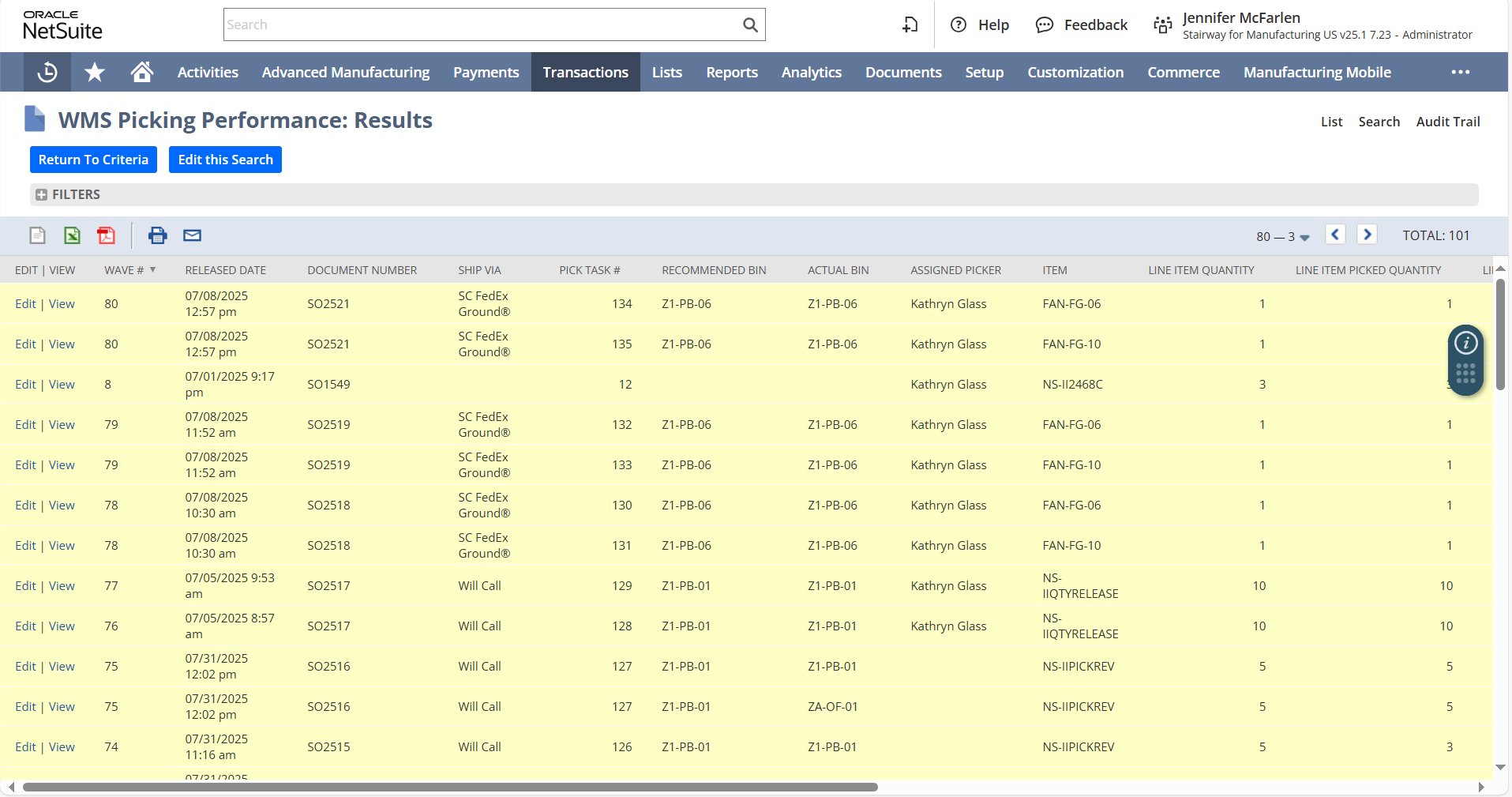The image size is (1512, 797).
Task: Select the ZA-OF-01 actual bin cell
Action: pos(833,707)
